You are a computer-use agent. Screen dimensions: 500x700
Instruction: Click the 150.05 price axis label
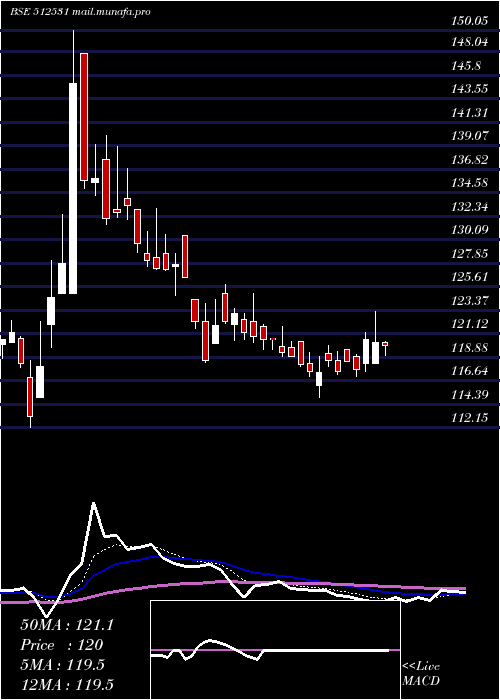[469, 21]
